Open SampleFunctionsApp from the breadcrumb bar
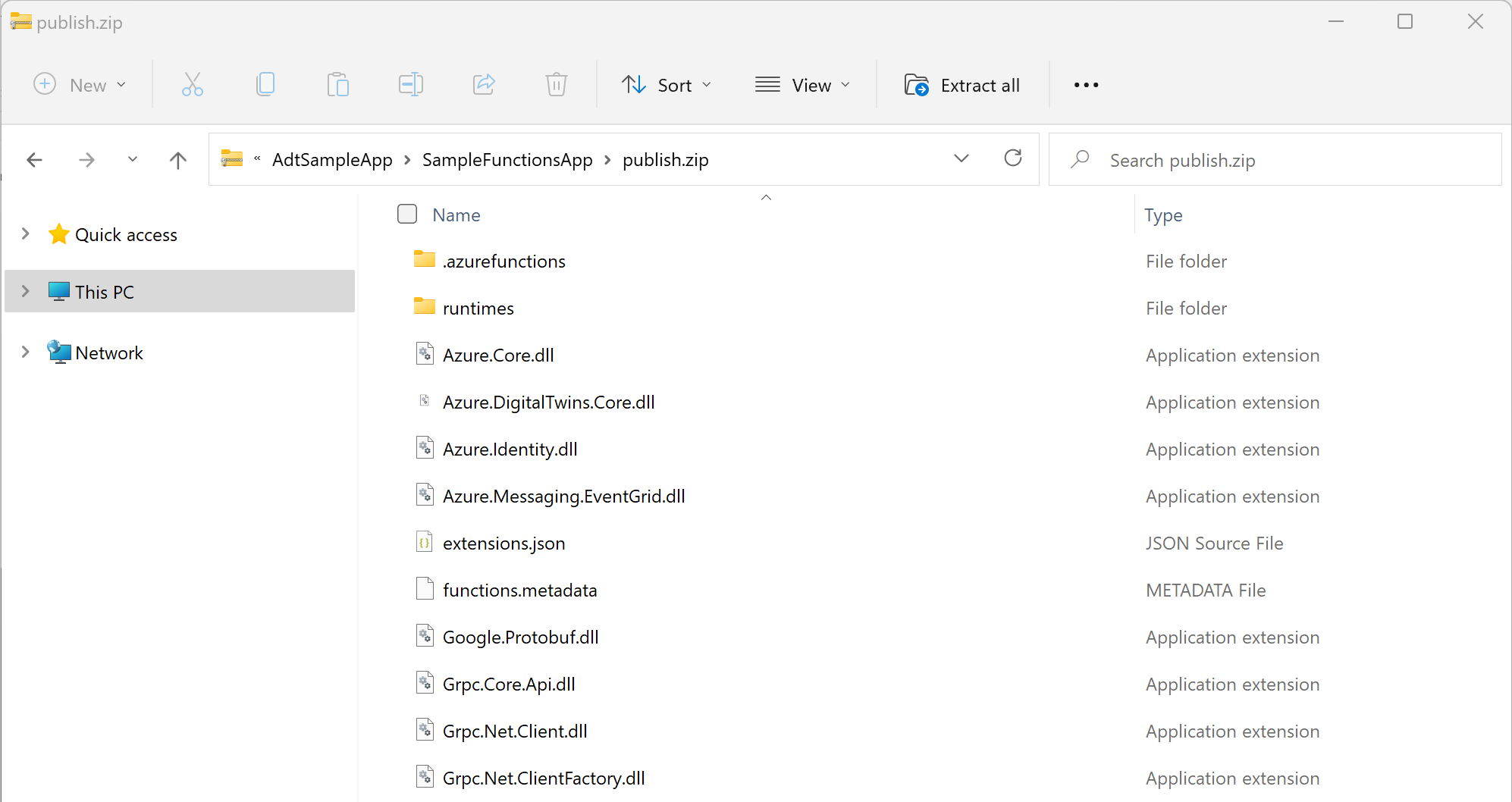 click(507, 159)
